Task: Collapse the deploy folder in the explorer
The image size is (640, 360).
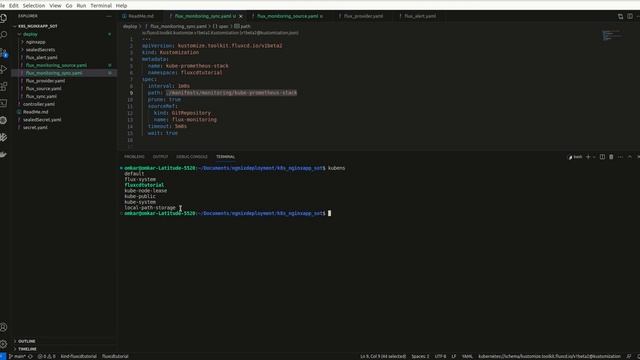Action: [30, 34]
